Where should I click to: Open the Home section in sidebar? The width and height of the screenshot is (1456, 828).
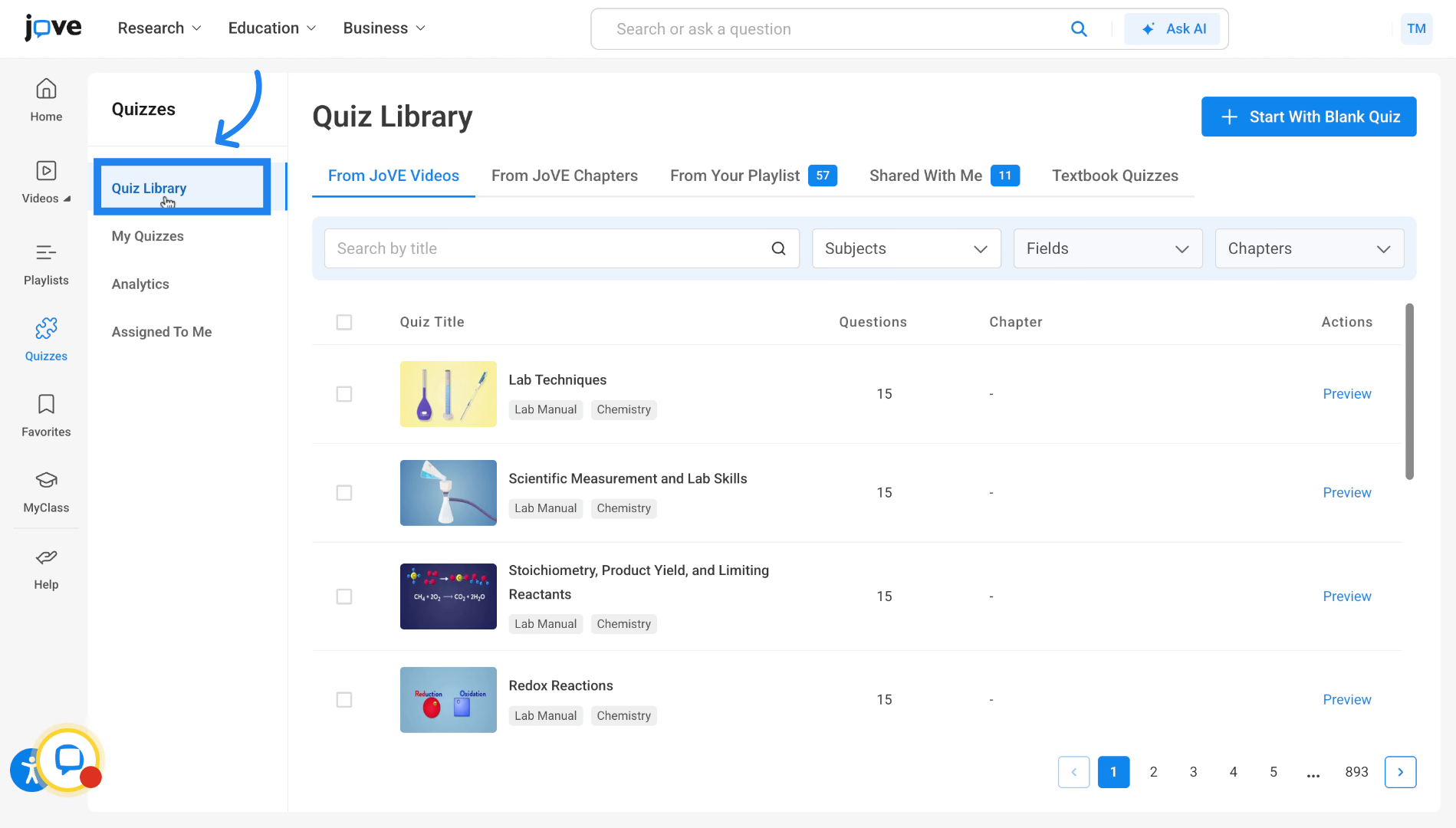click(45, 100)
